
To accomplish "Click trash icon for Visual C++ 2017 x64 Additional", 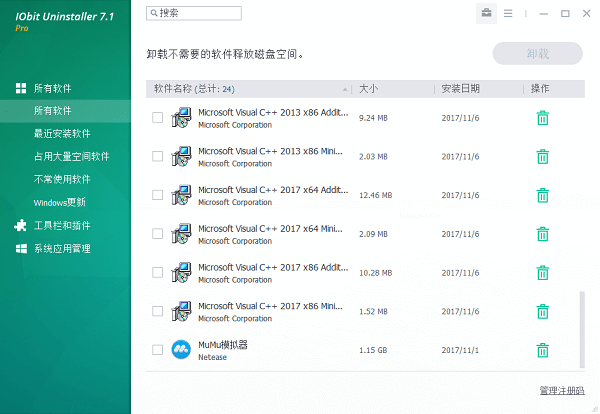I will coord(542,195).
